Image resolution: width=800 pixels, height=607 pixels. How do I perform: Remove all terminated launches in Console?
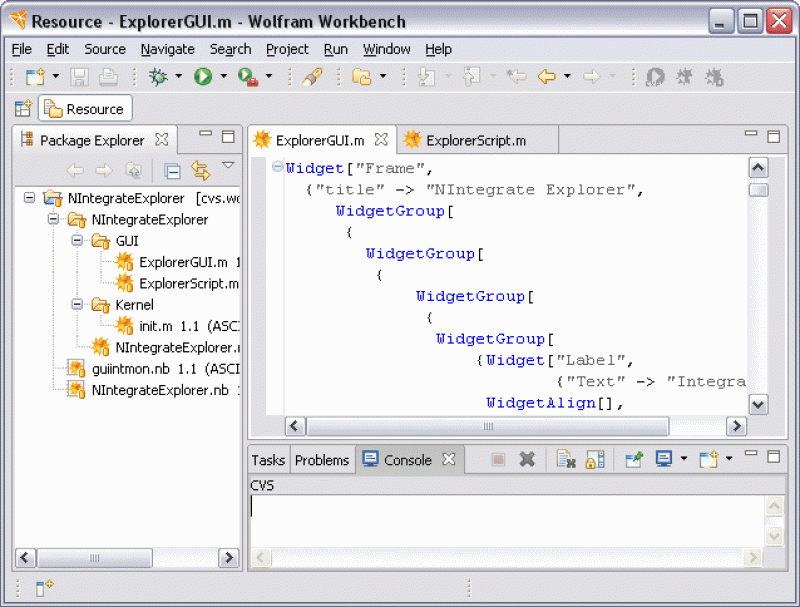click(x=525, y=459)
